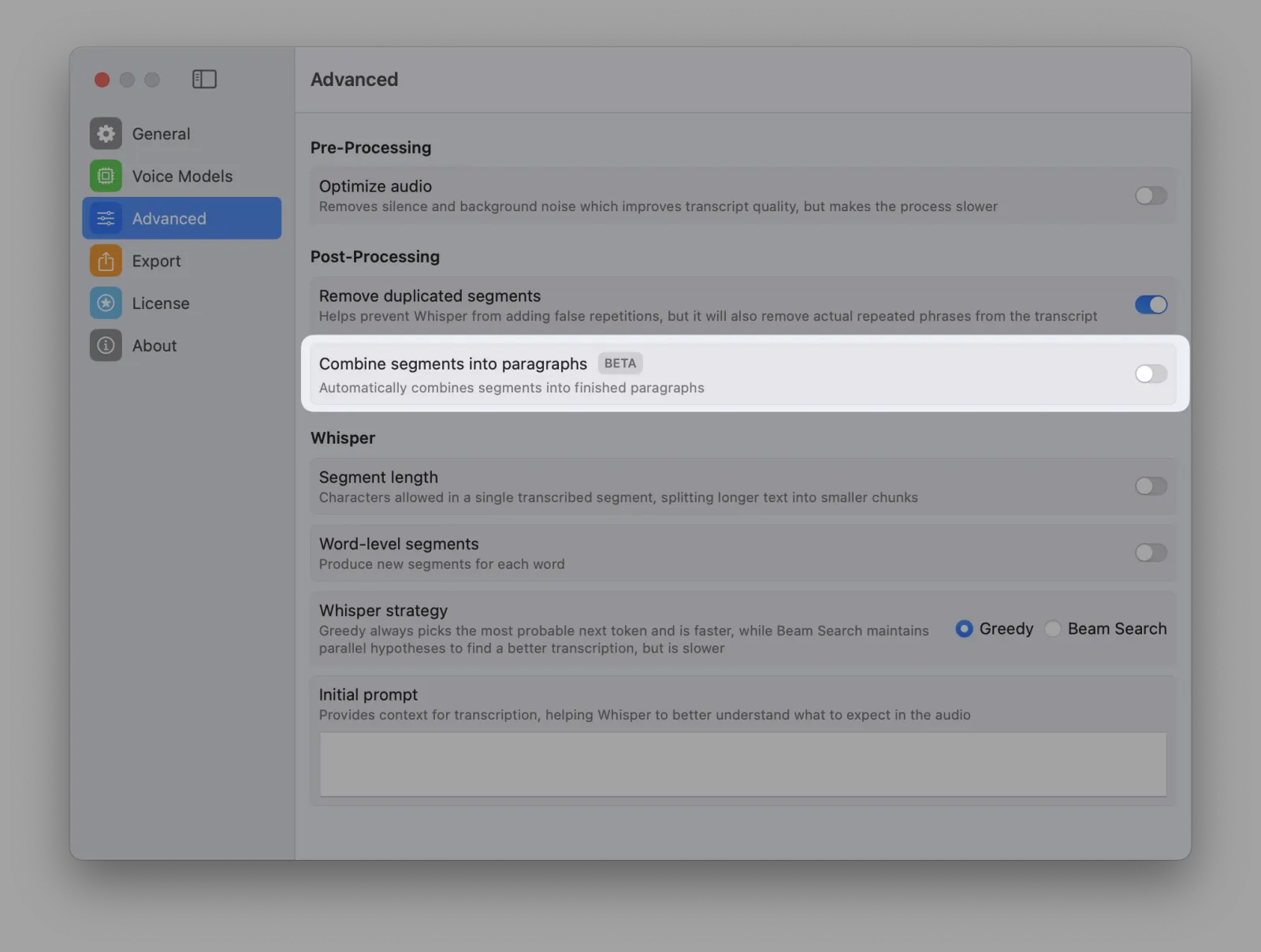The height and width of the screenshot is (952, 1261).
Task: Click the Voice Models chip icon
Action: [x=106, y=176]
